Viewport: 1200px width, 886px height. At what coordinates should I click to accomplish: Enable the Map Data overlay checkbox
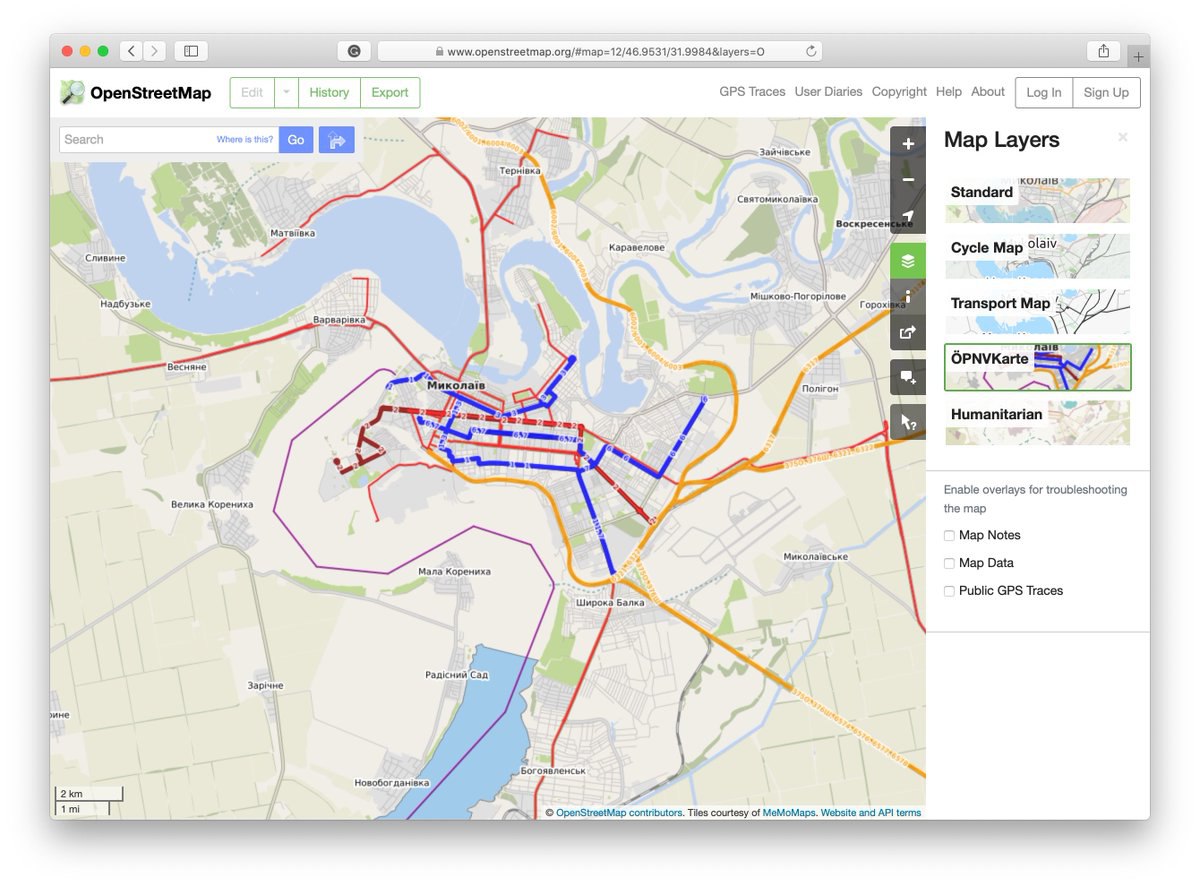pos(949,564)
